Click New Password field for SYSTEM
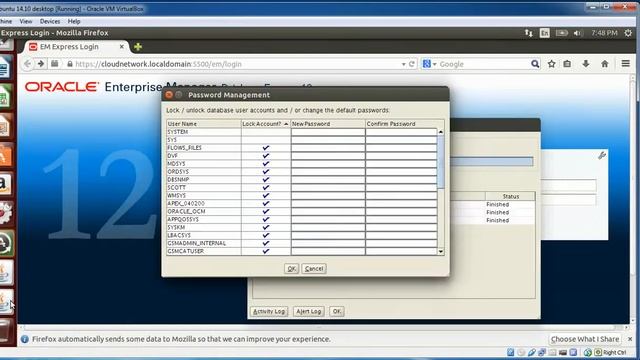640x360 pixels. [x=328, y=132]
